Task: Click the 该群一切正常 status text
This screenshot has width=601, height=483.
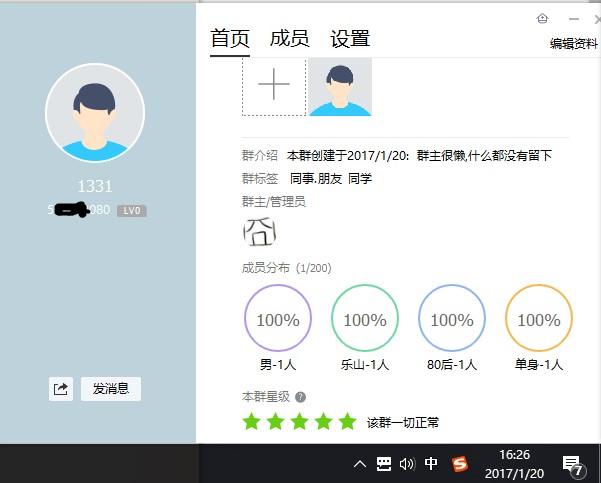Action: (403, 423)
